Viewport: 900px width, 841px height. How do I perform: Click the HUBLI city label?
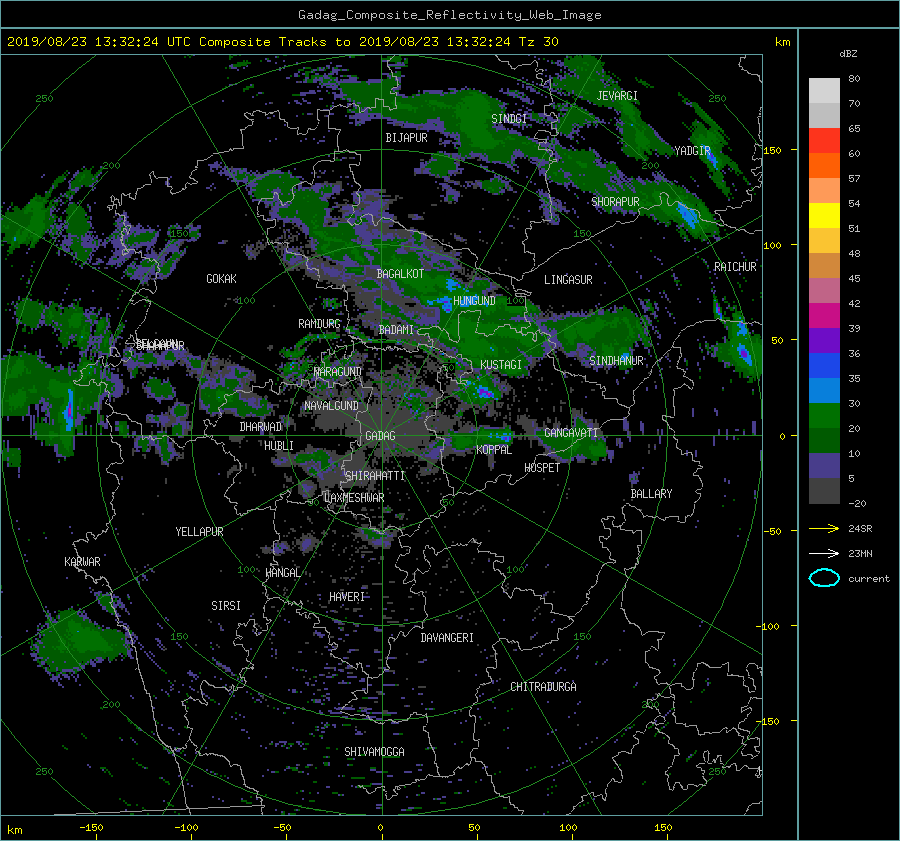(279, 445)
